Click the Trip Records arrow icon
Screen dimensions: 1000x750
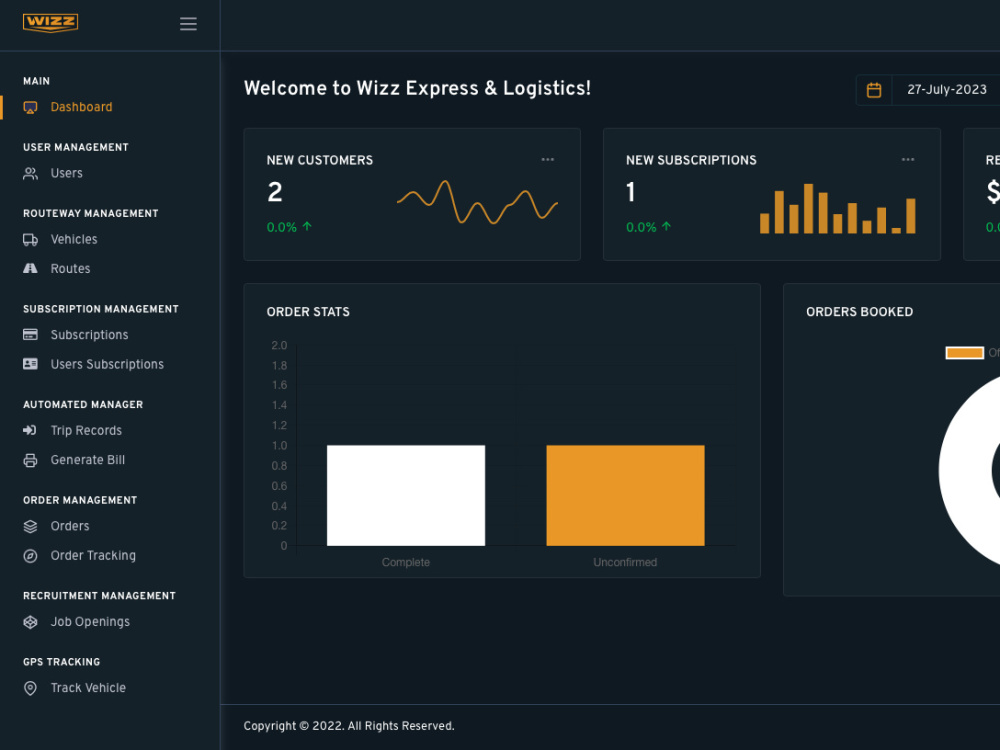(x=30, y=430)
